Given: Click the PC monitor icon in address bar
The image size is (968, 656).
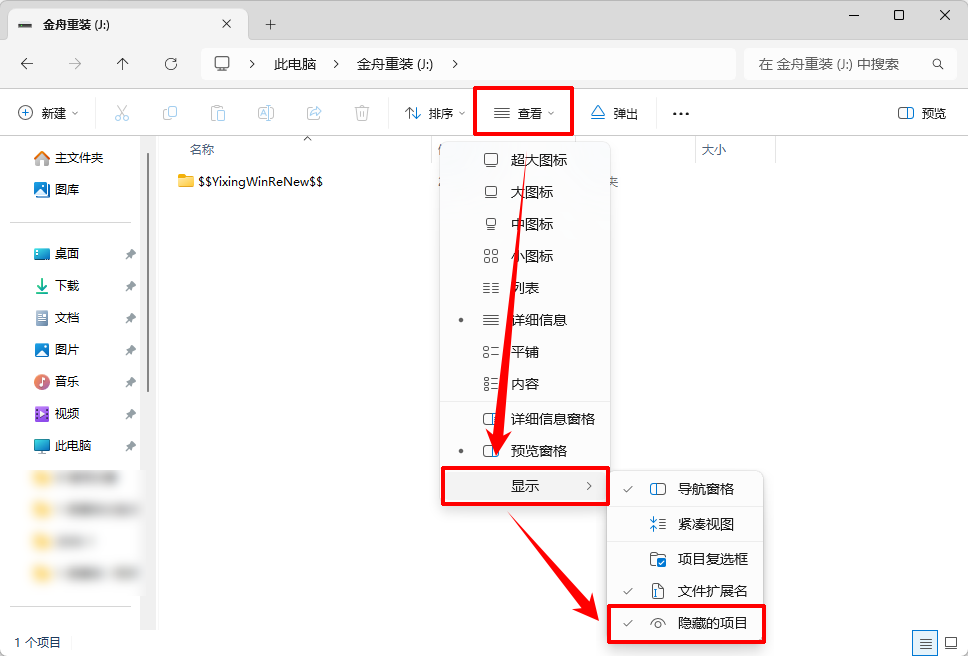Looking at the screenshot, I should 222,64.
